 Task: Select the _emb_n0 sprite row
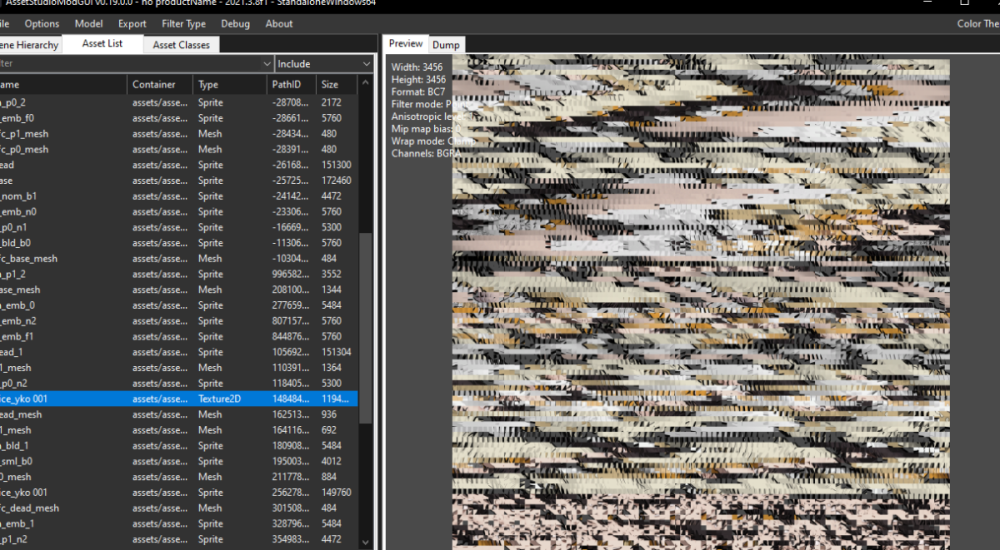click(x=179, y=212)
